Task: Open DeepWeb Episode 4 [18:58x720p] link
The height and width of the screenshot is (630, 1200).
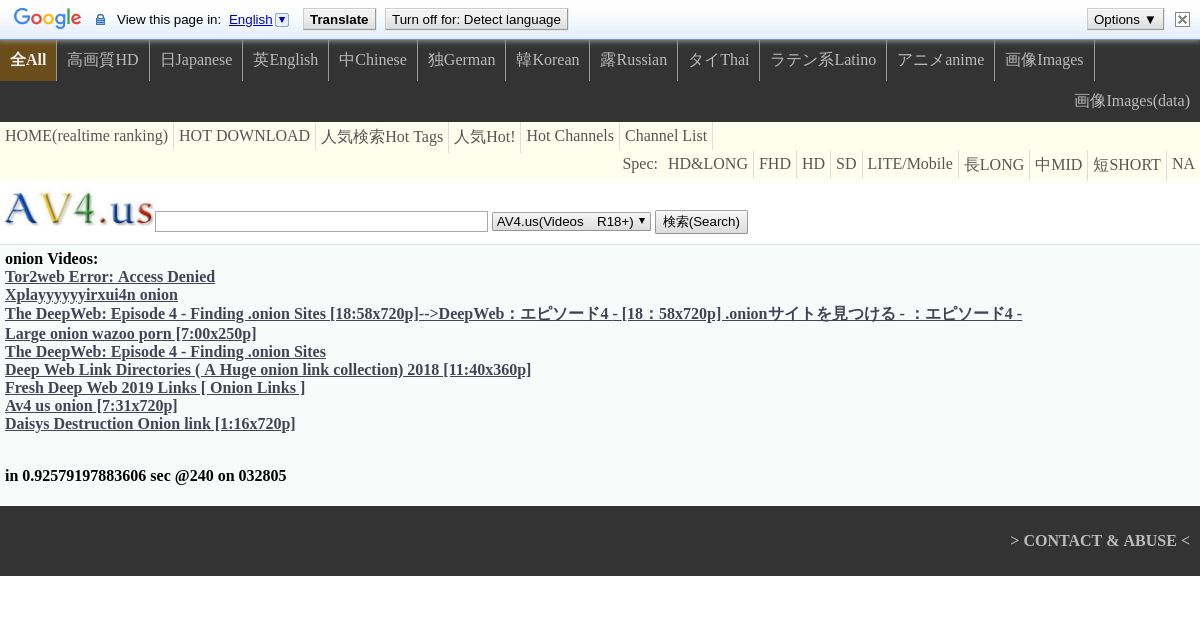Action: pos(513,314)
